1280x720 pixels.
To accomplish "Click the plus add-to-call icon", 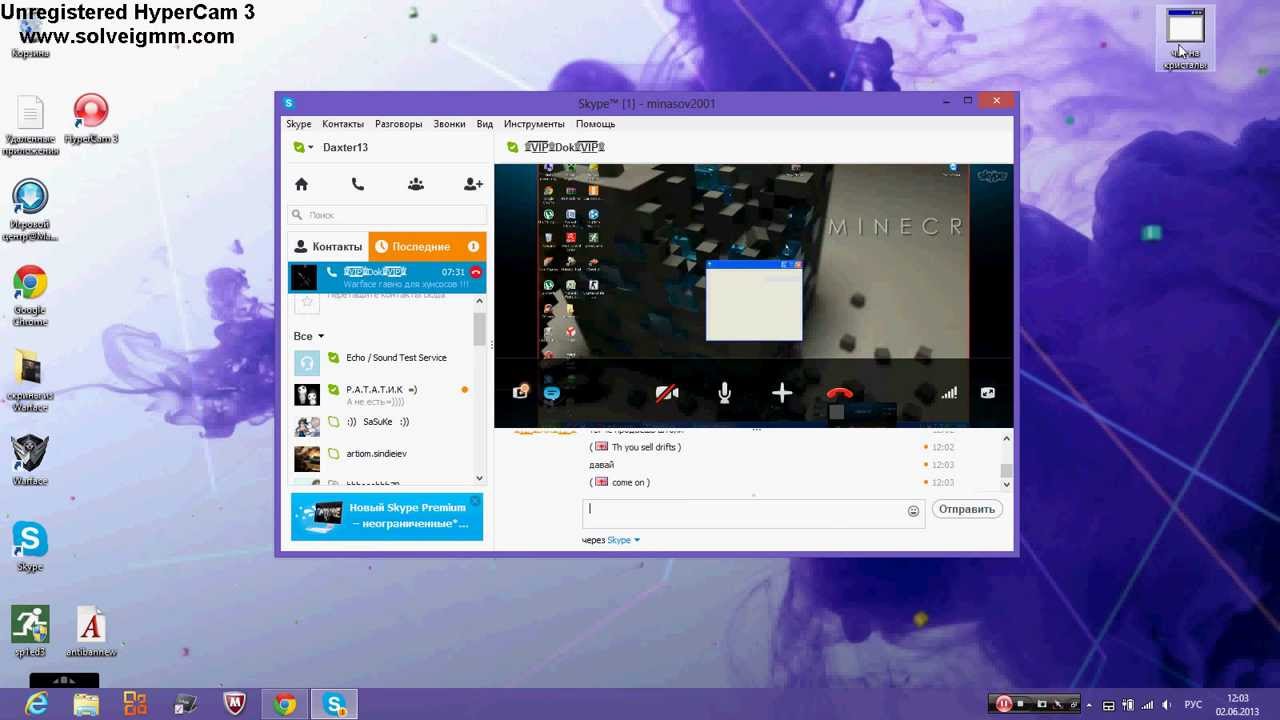I will click(x=782, y=393).
